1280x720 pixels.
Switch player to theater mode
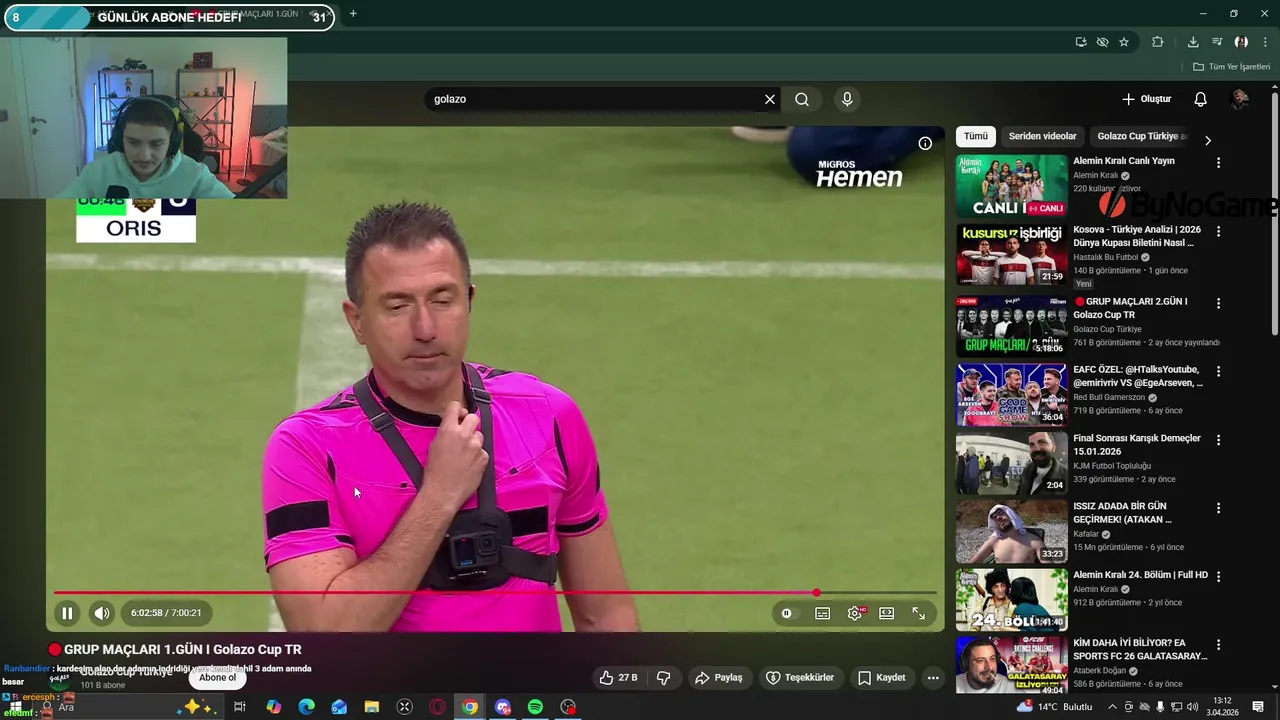click(886, 613)
